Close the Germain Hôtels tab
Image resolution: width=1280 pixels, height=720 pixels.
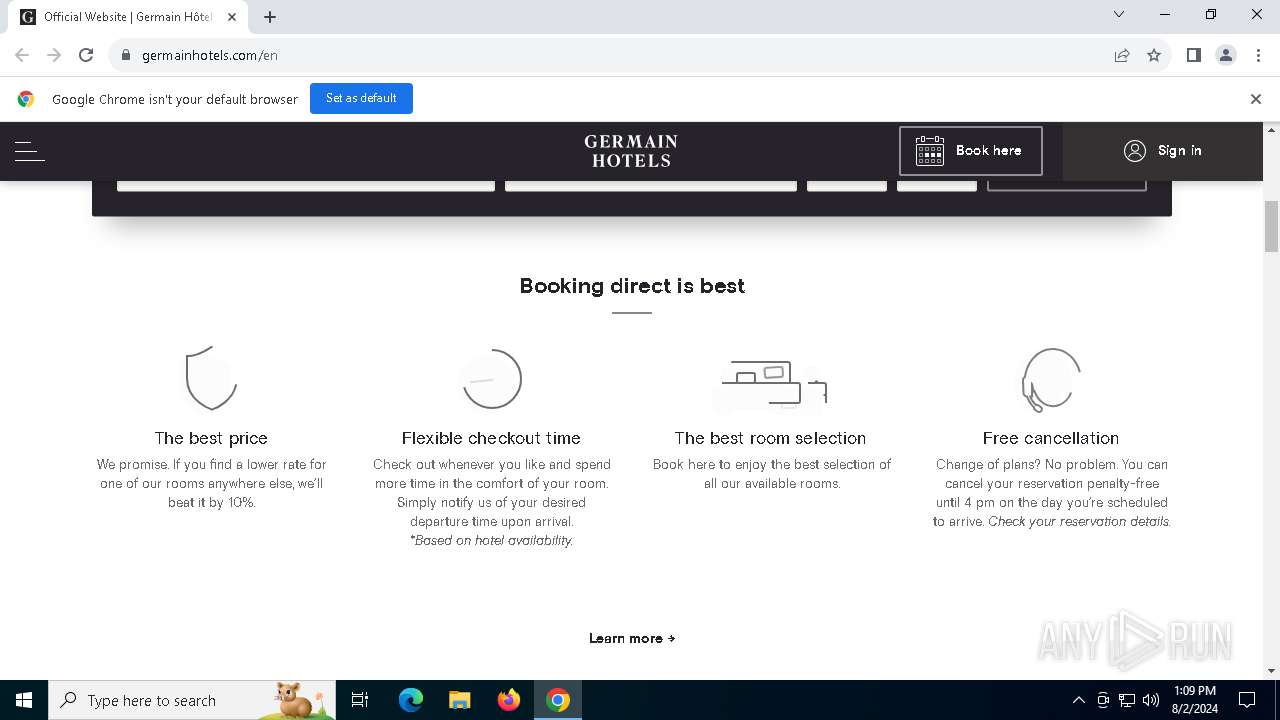coord(232,17)
